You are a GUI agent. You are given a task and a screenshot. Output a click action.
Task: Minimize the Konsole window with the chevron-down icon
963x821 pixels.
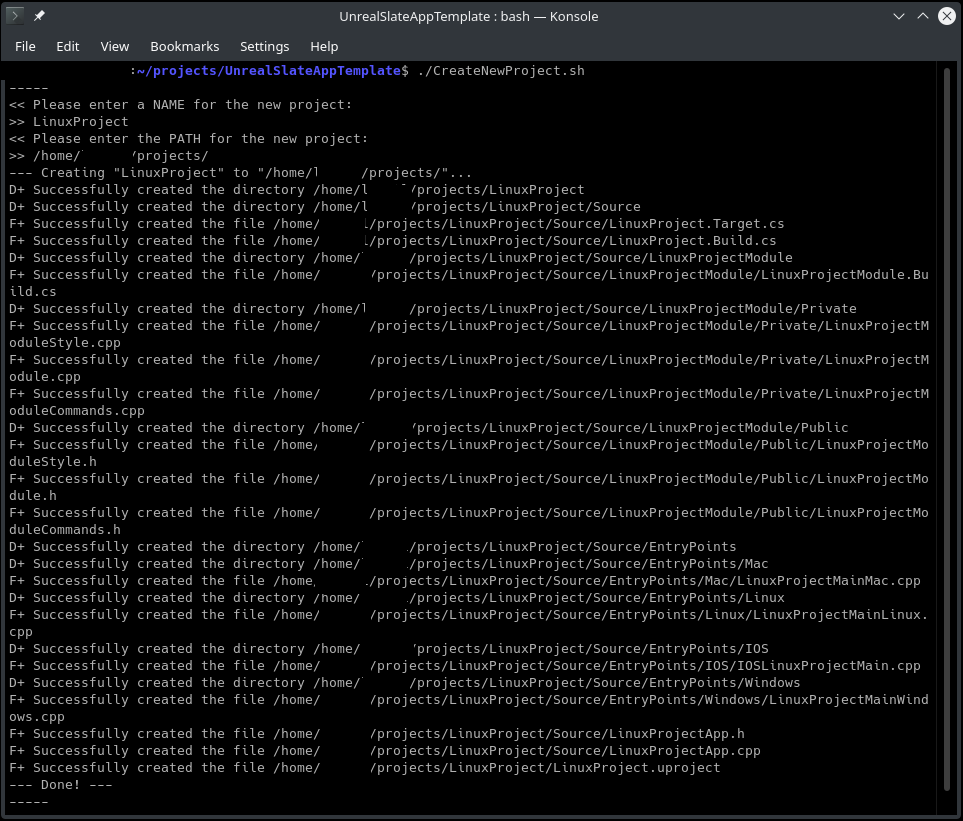899,16
